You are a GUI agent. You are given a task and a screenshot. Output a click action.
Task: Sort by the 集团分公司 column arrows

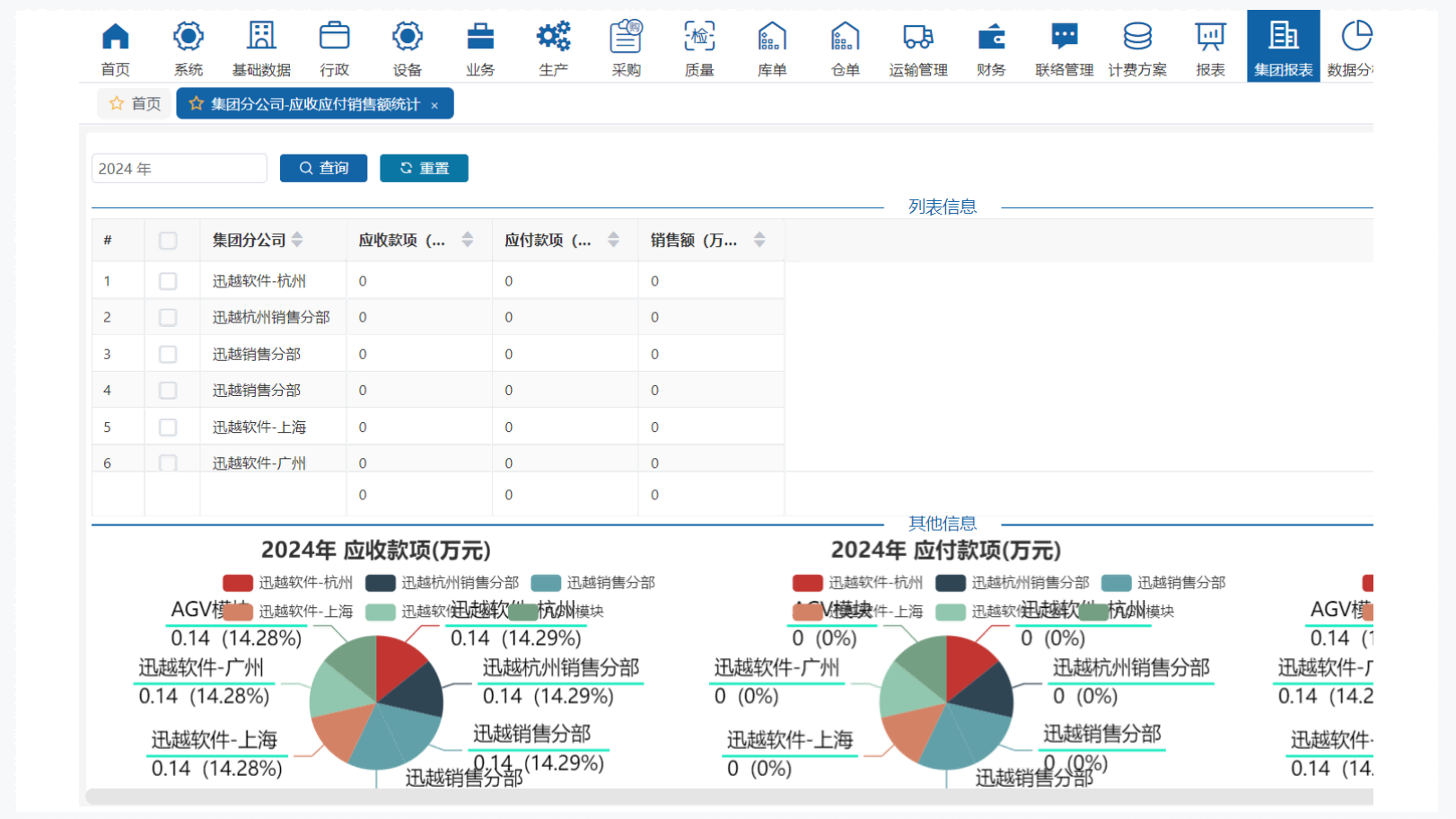coord(297,240)
